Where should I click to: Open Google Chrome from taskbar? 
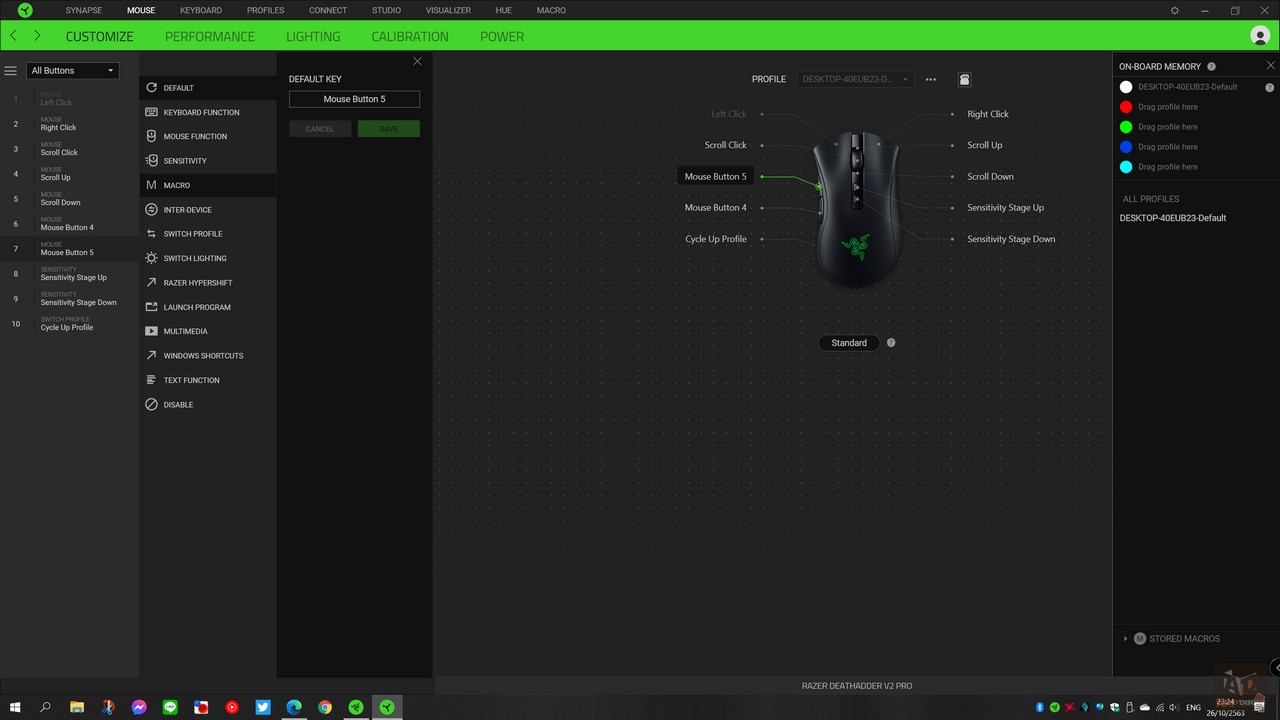pos(325,707)
